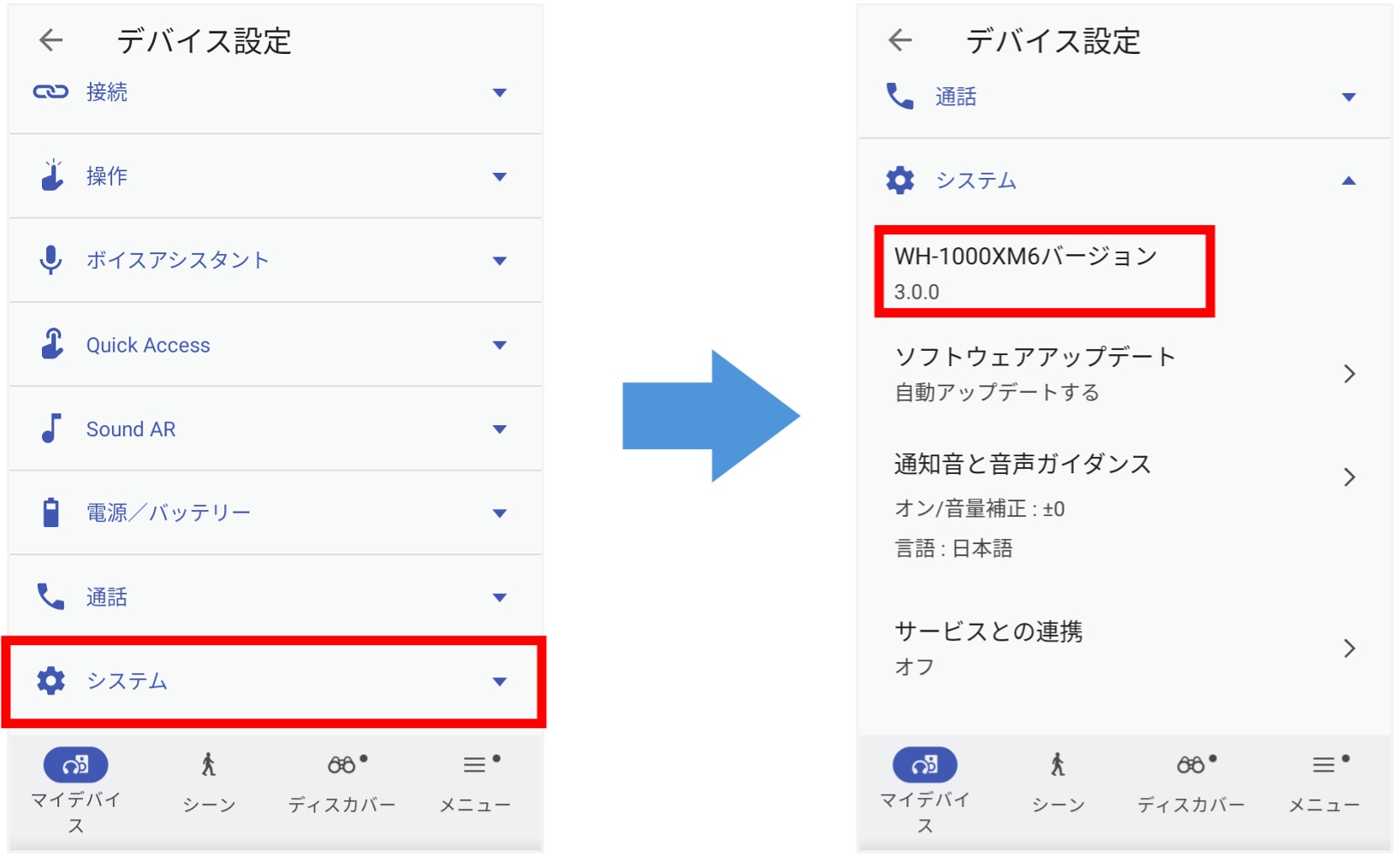
Task: Open the シーン tab on left screen
Action: 209,783
